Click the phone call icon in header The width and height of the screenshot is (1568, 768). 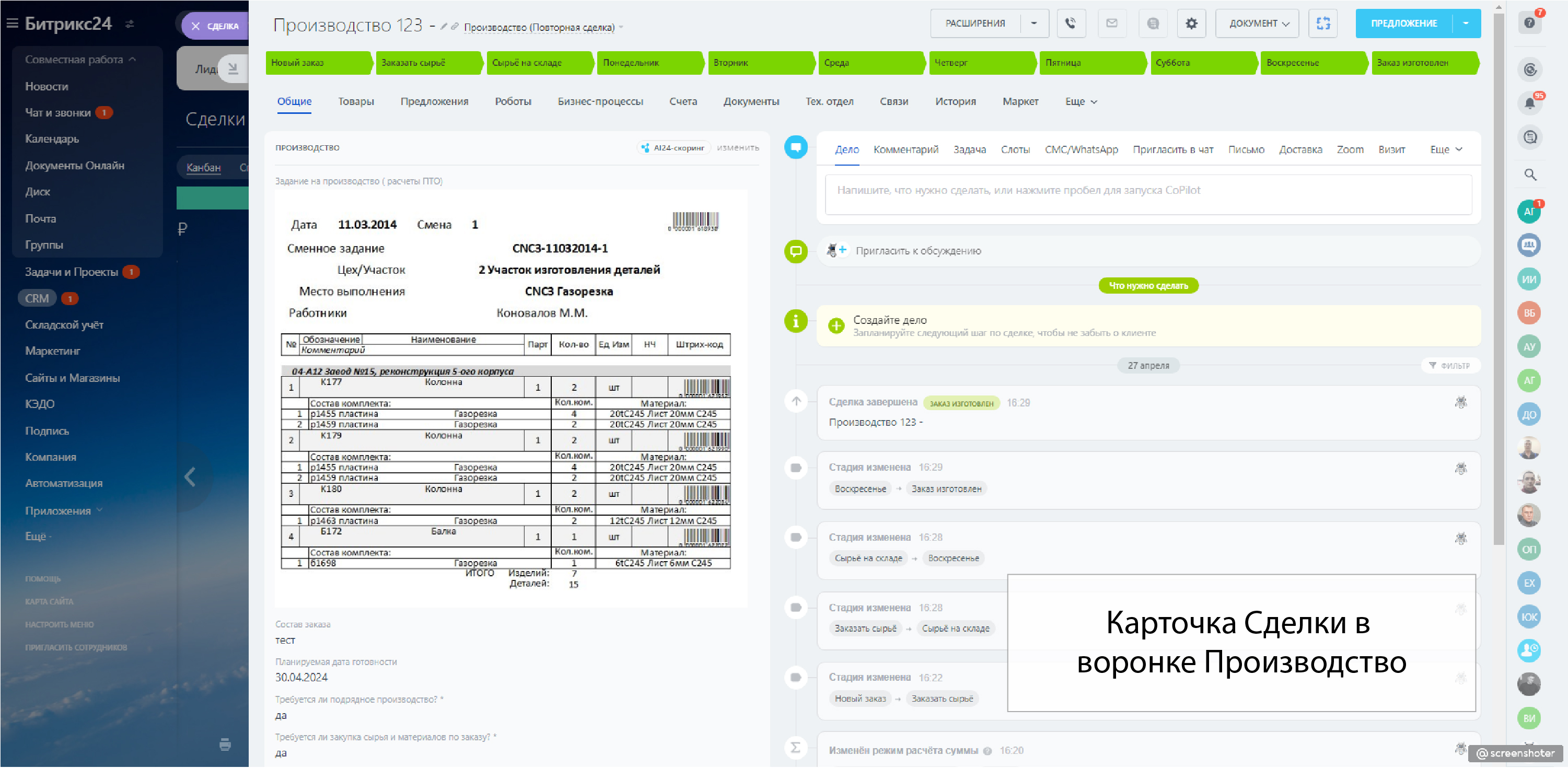click(1070, 23)
